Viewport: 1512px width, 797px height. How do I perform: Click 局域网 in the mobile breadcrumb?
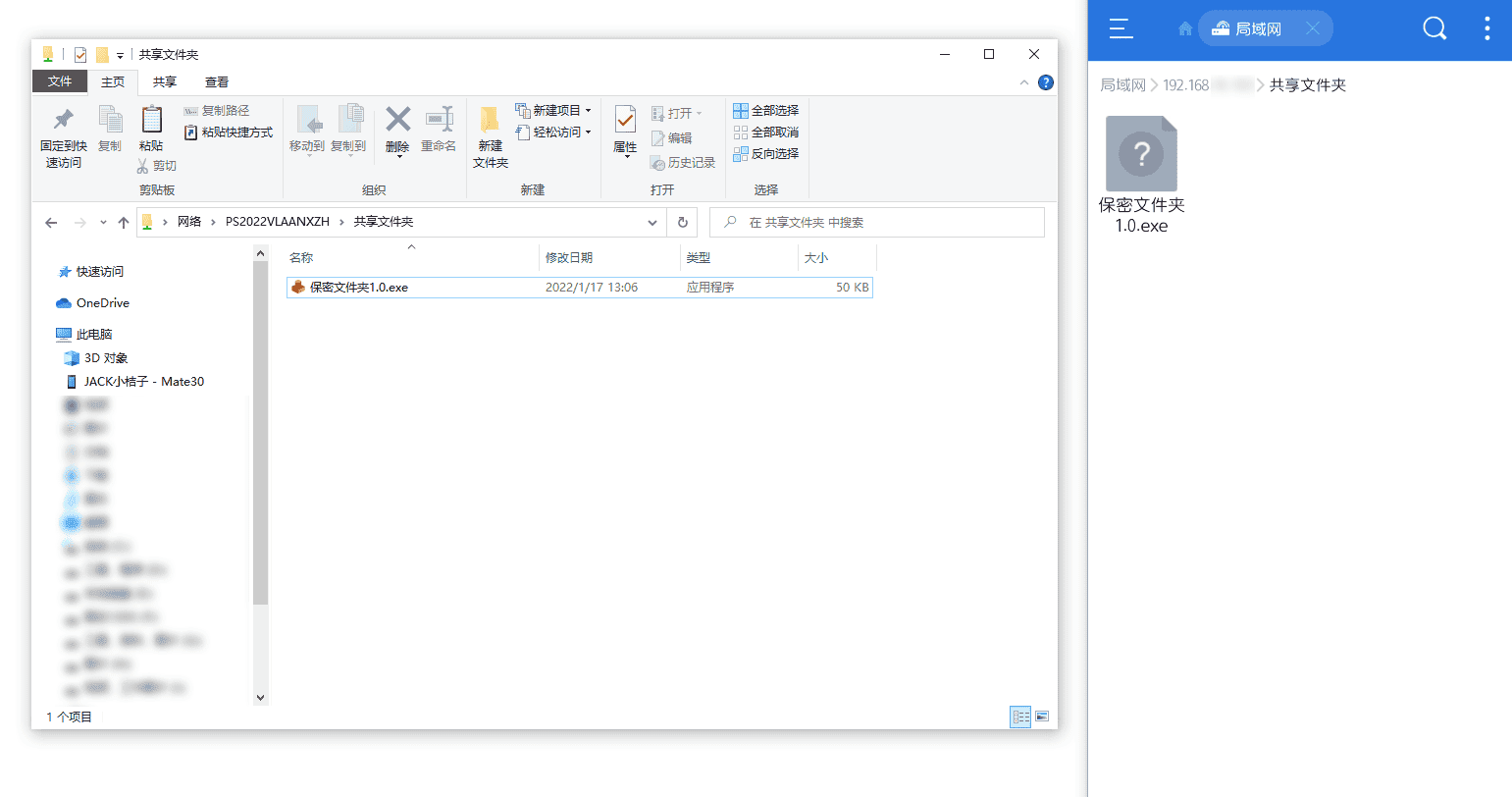(x=1122, y=85)
